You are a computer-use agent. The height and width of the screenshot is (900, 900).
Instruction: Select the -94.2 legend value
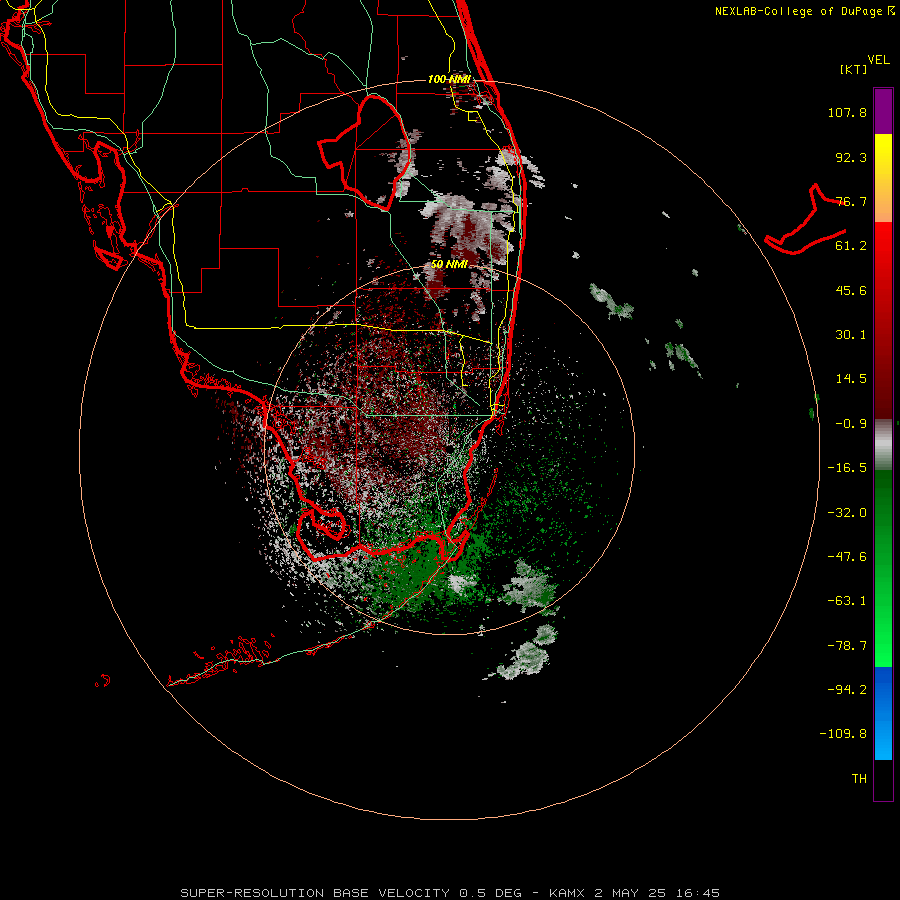coord(847,689)
